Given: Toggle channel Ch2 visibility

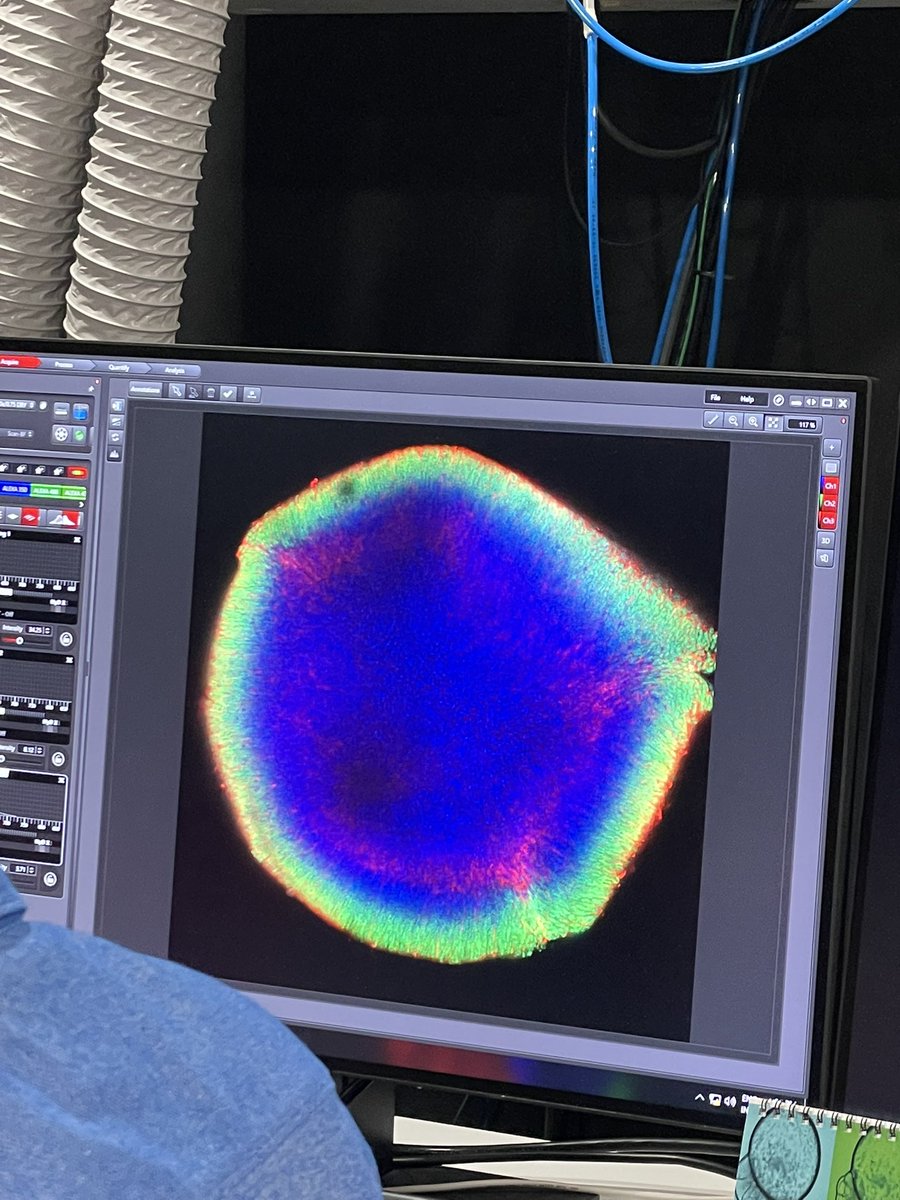Looking at the screenshot, I should coord(829,503).
